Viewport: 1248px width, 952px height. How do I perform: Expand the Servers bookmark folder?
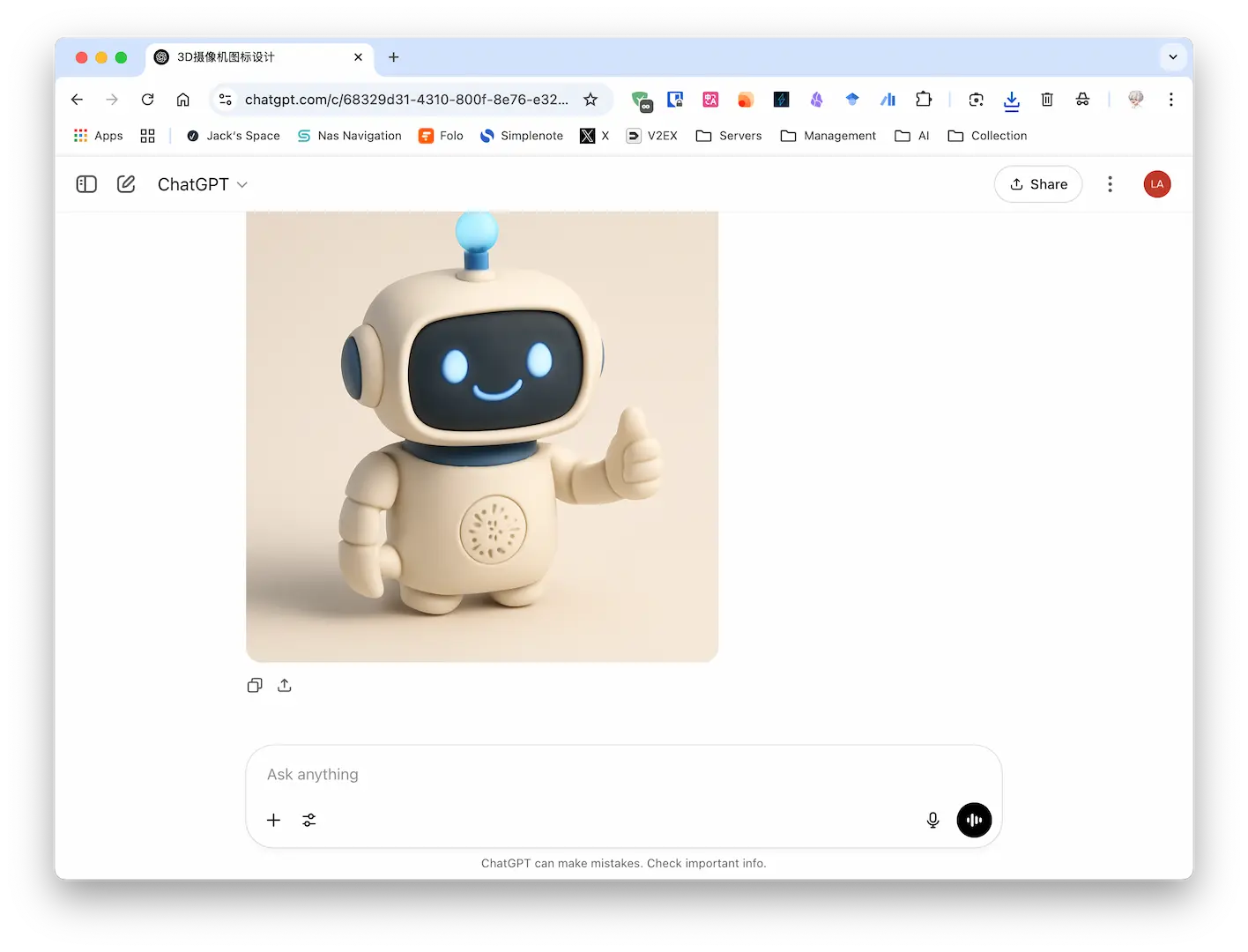pos(729,136)
